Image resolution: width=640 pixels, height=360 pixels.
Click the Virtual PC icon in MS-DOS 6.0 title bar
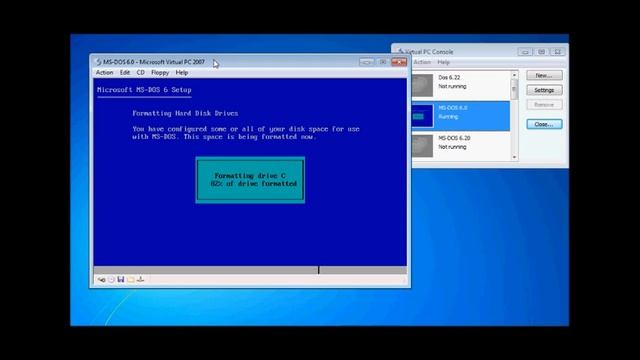point(98,62)
